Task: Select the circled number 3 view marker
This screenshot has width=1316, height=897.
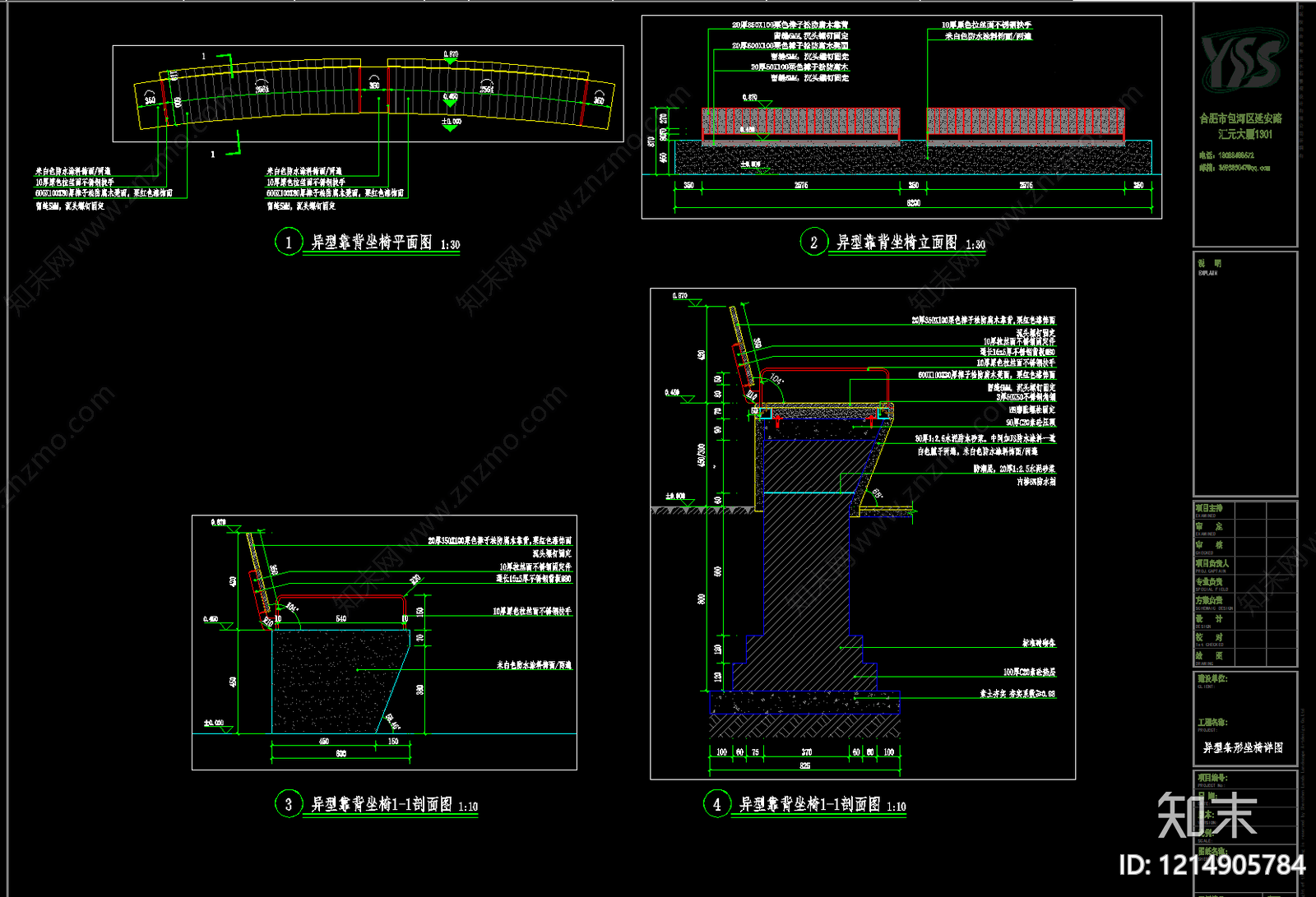Action: click(288, 804)
